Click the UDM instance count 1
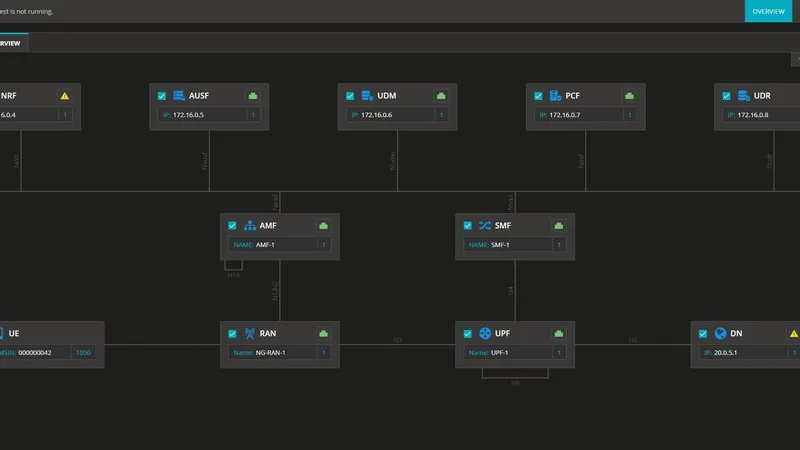Screen dimensions: 800x450 click(x=441, y=115)
